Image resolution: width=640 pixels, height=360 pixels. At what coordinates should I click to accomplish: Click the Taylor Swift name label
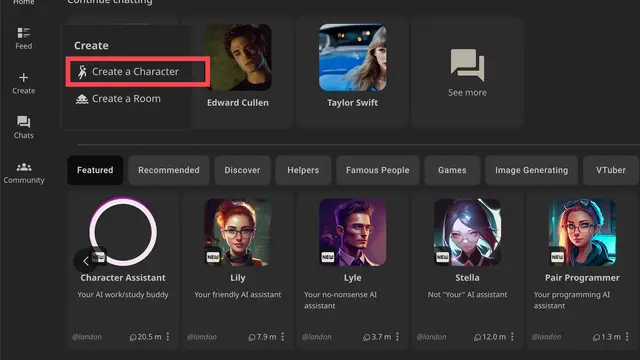pos(353,103)
